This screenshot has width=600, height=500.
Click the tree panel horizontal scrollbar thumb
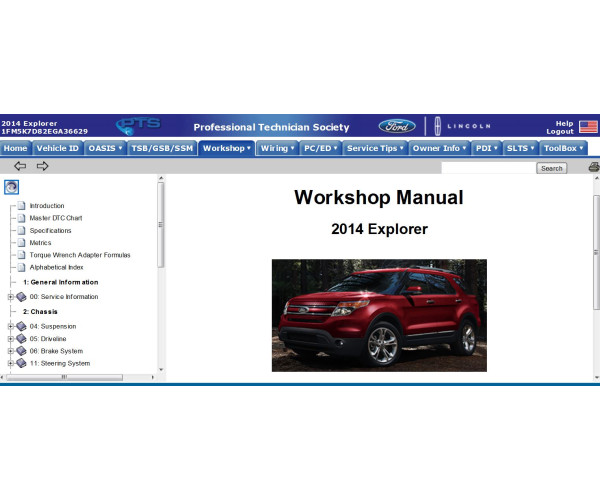click(64, 377)
